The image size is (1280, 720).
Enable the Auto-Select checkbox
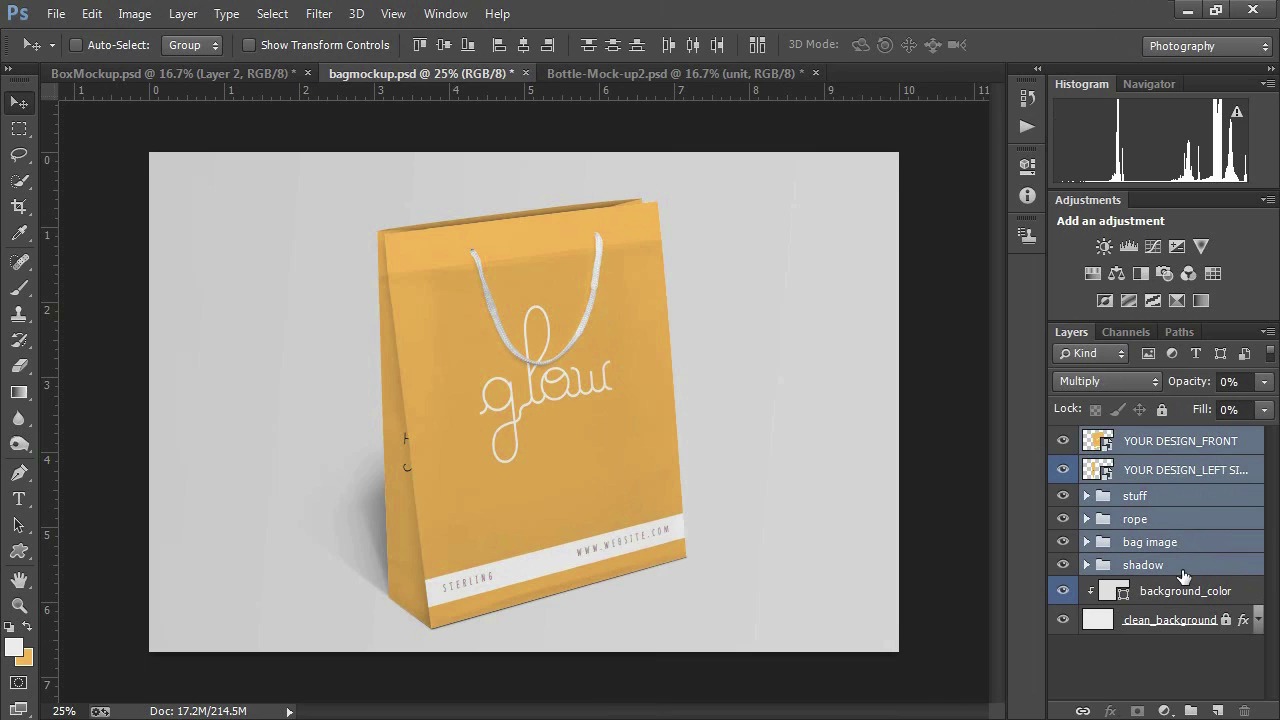click(x=75, y=45)
